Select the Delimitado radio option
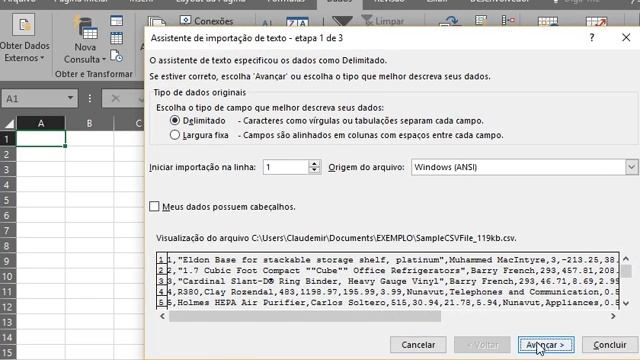Image resolution: width=640 pixels, height=360 pixels. coord(175,120)
